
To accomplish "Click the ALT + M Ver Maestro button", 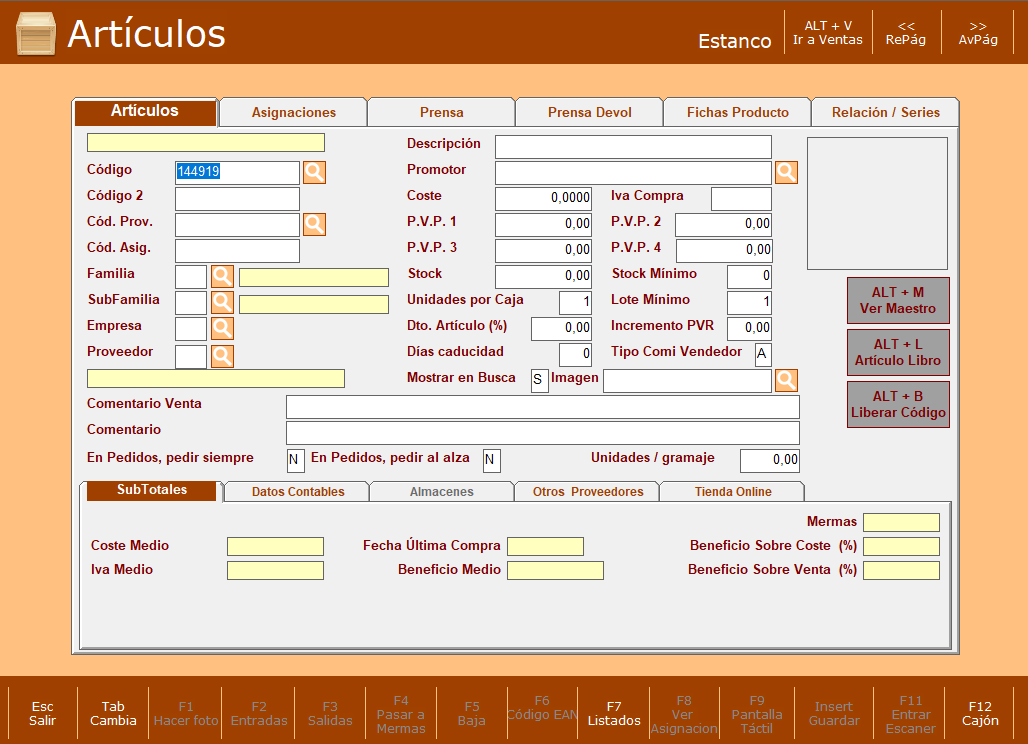I will click(898, 300).
